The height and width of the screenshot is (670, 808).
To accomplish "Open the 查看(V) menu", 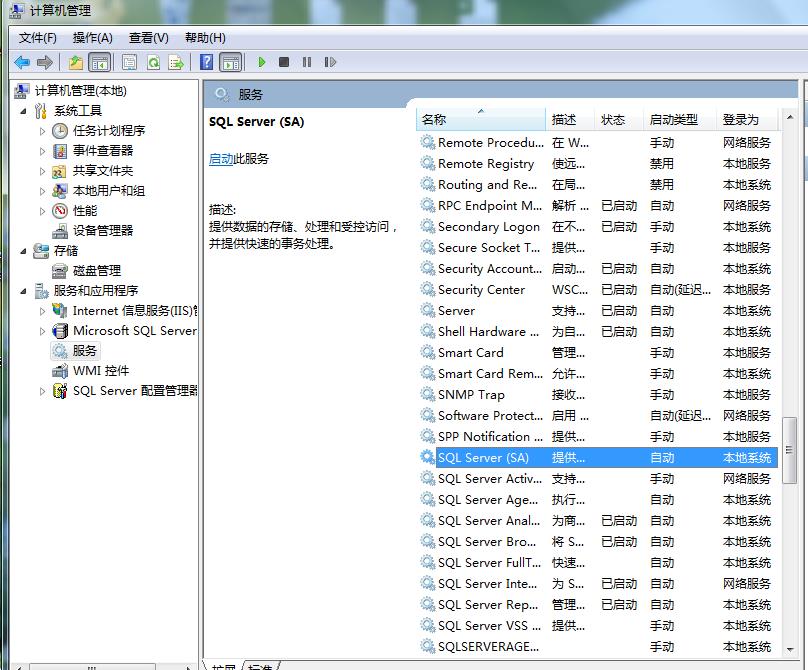I will pos(148,38).
